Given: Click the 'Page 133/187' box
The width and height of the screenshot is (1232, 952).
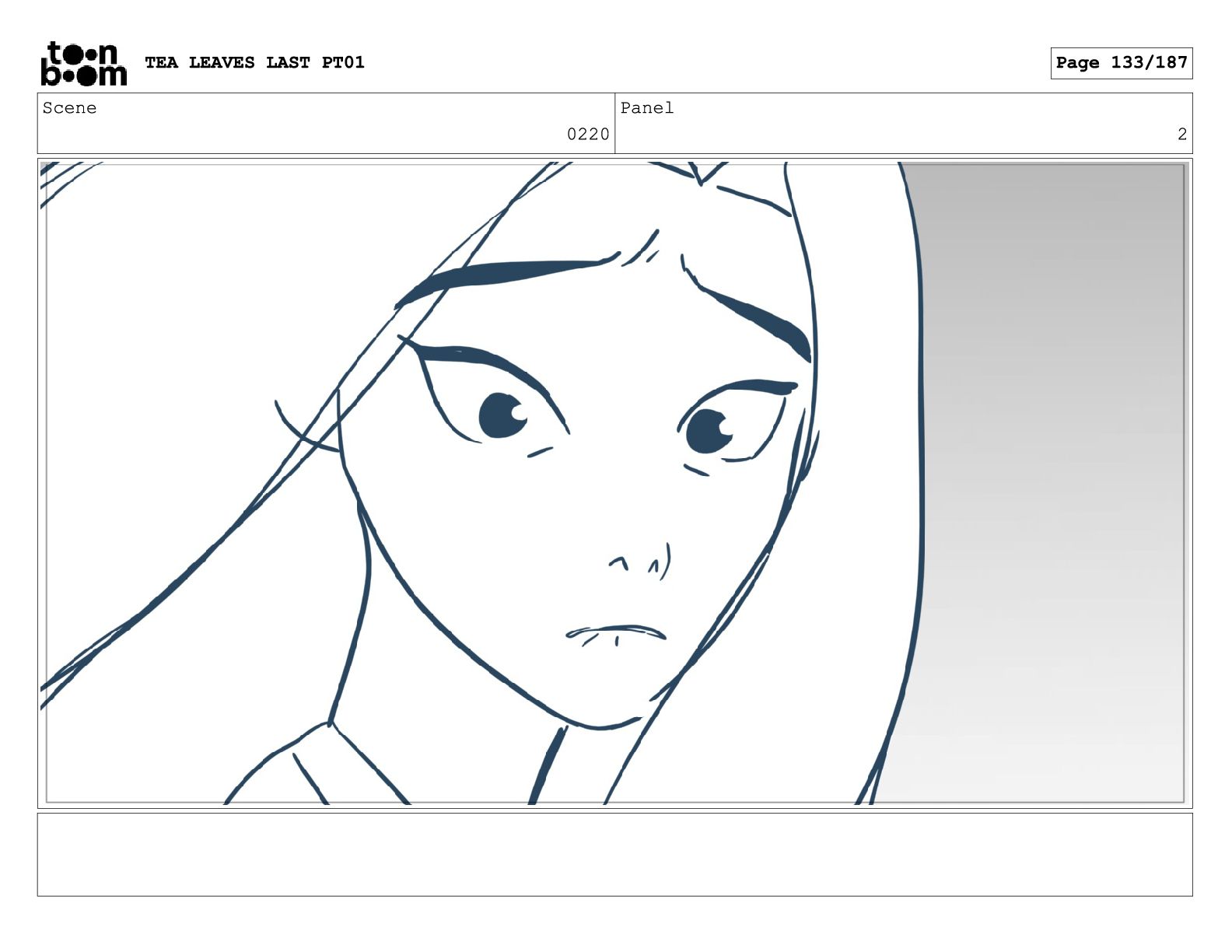Looking at the screenshot, I should tap(1121, 63).
